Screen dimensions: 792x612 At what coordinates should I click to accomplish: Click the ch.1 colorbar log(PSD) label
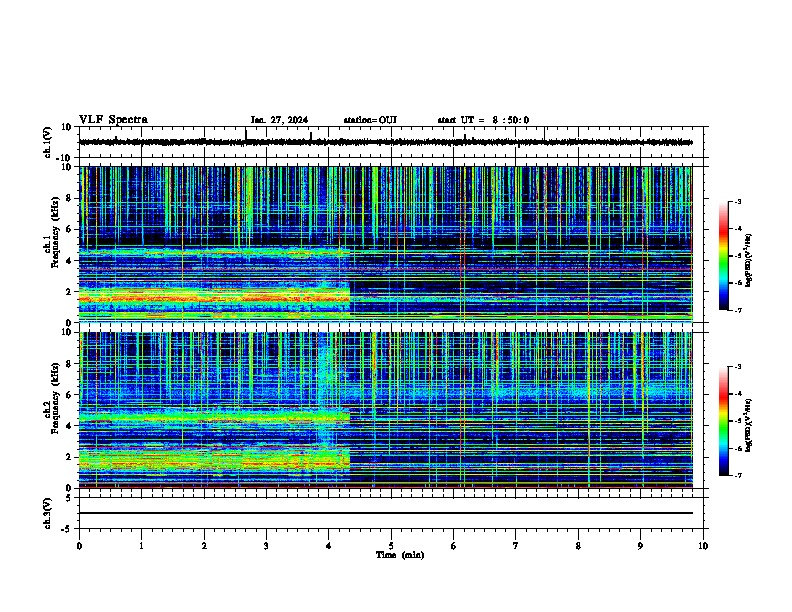point(749,260)
